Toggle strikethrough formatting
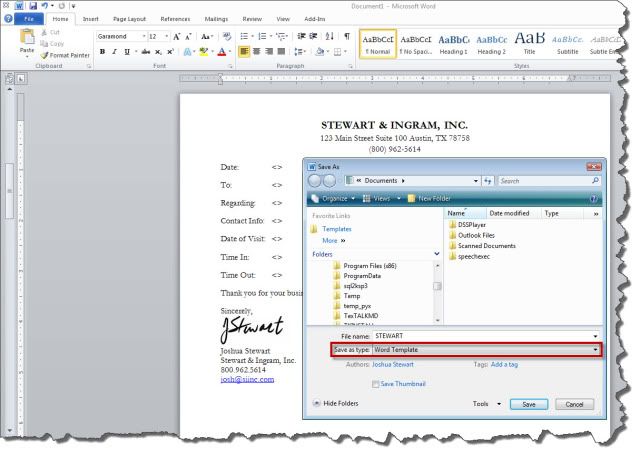Viewport: 640px width, 454px height. [x=146, y=52]
